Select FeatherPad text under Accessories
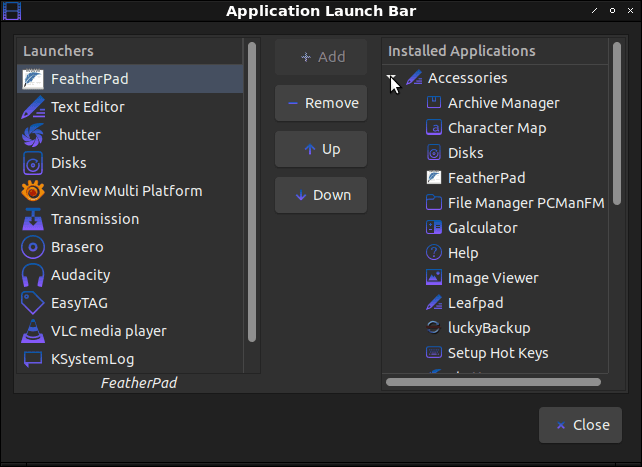 [x=486, y=178]
